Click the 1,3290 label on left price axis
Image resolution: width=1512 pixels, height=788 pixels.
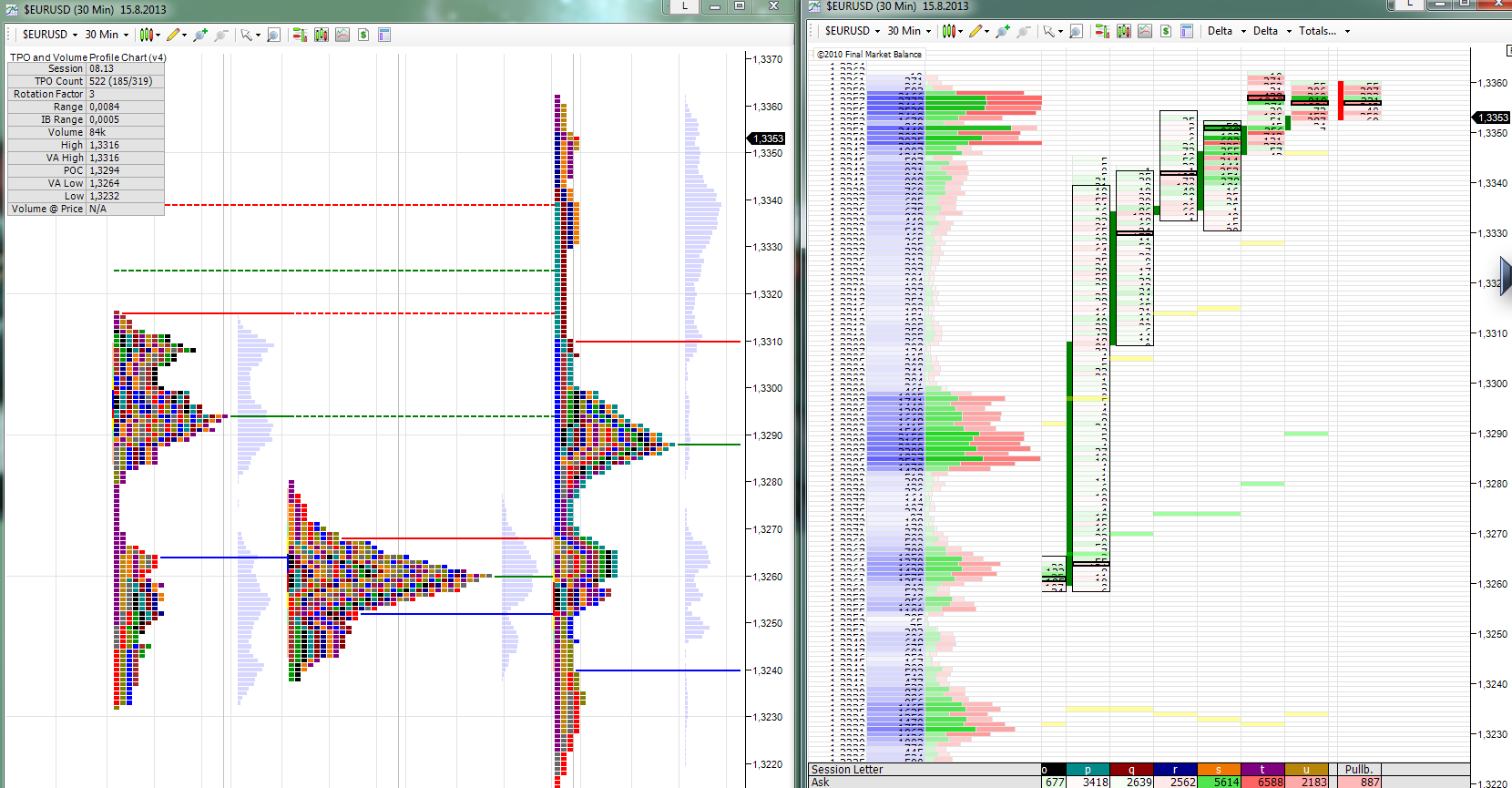(x=768, y=435)
